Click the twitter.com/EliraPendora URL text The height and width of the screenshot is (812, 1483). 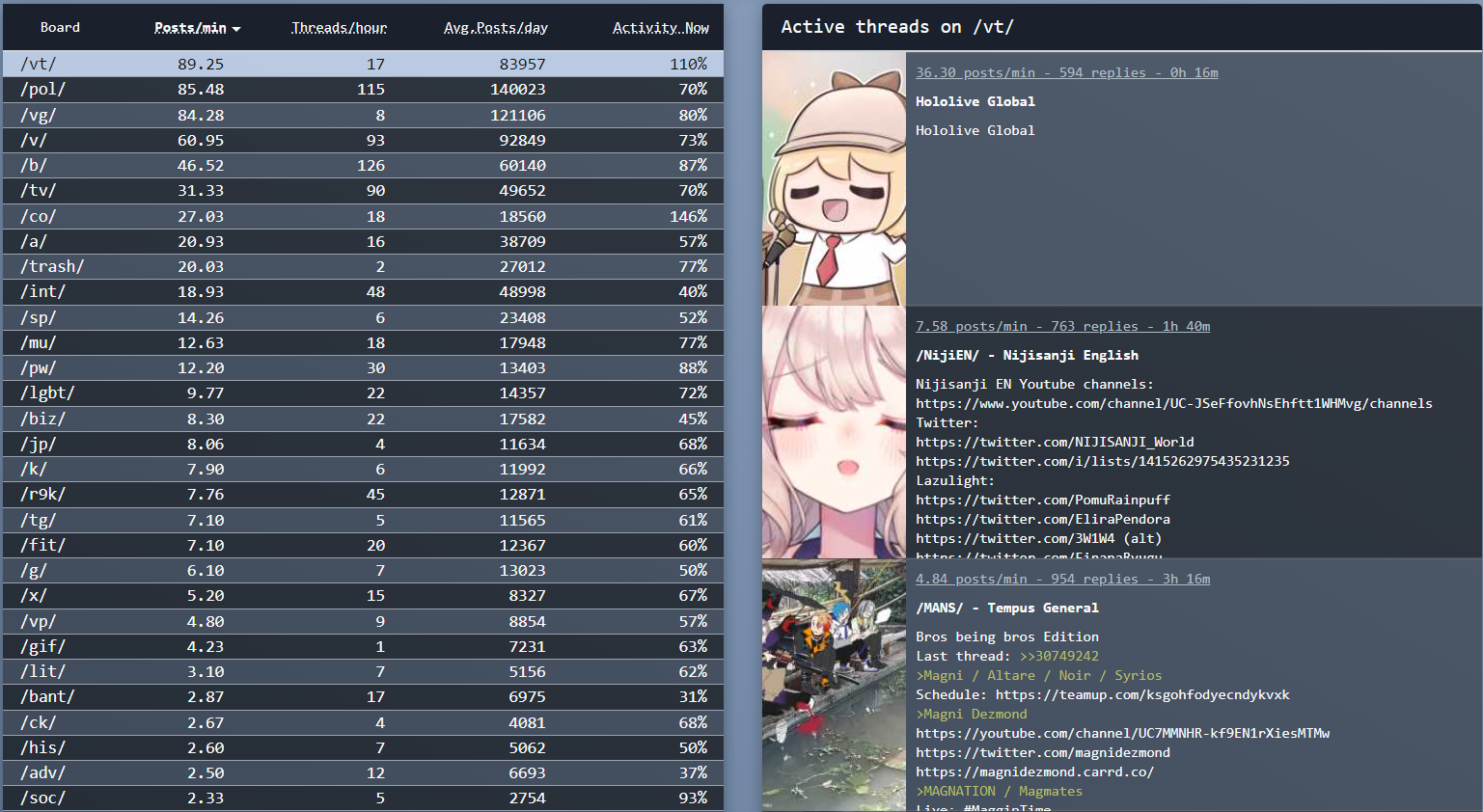1043,519
